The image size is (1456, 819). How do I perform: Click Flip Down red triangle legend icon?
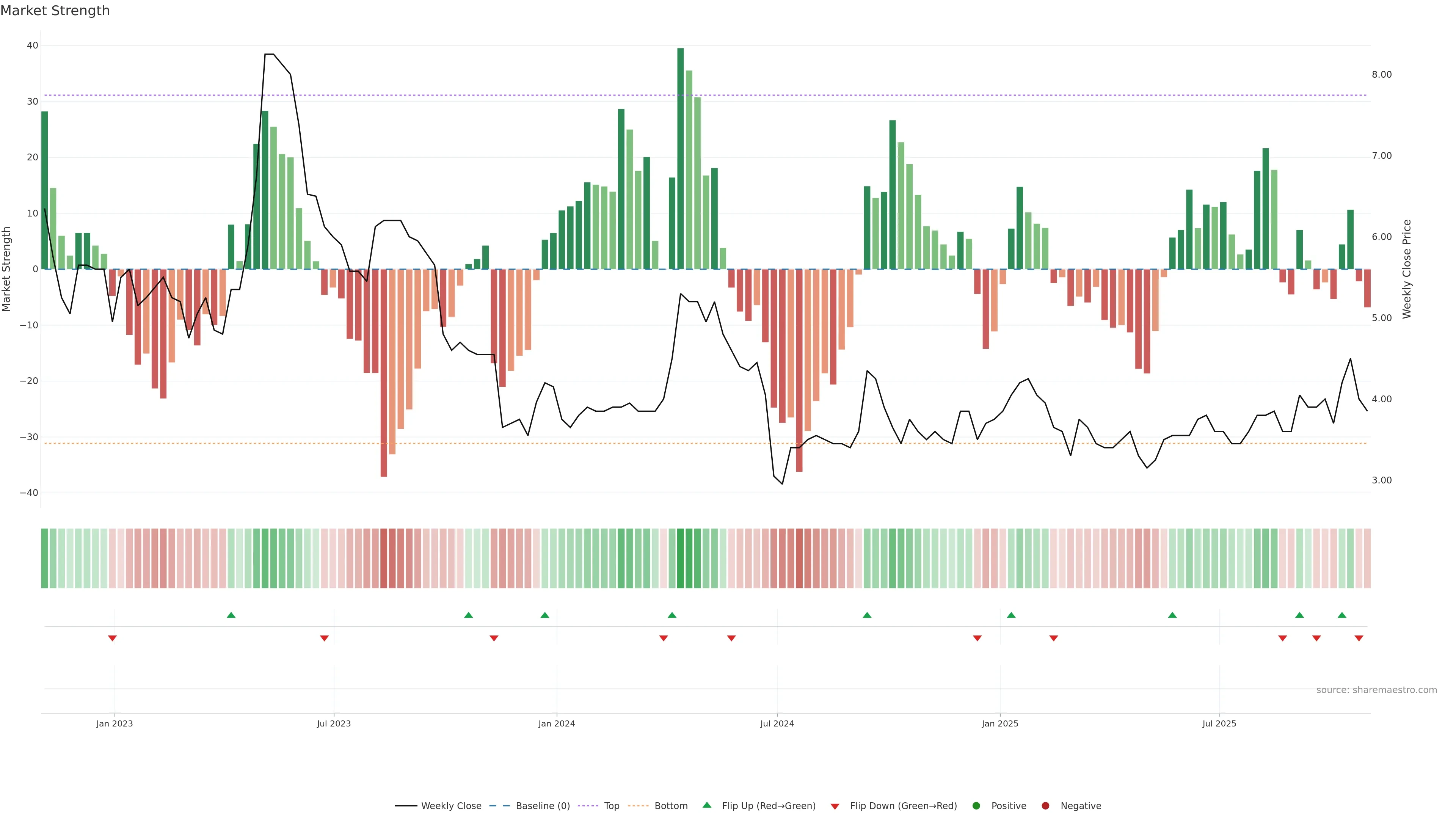835,806
